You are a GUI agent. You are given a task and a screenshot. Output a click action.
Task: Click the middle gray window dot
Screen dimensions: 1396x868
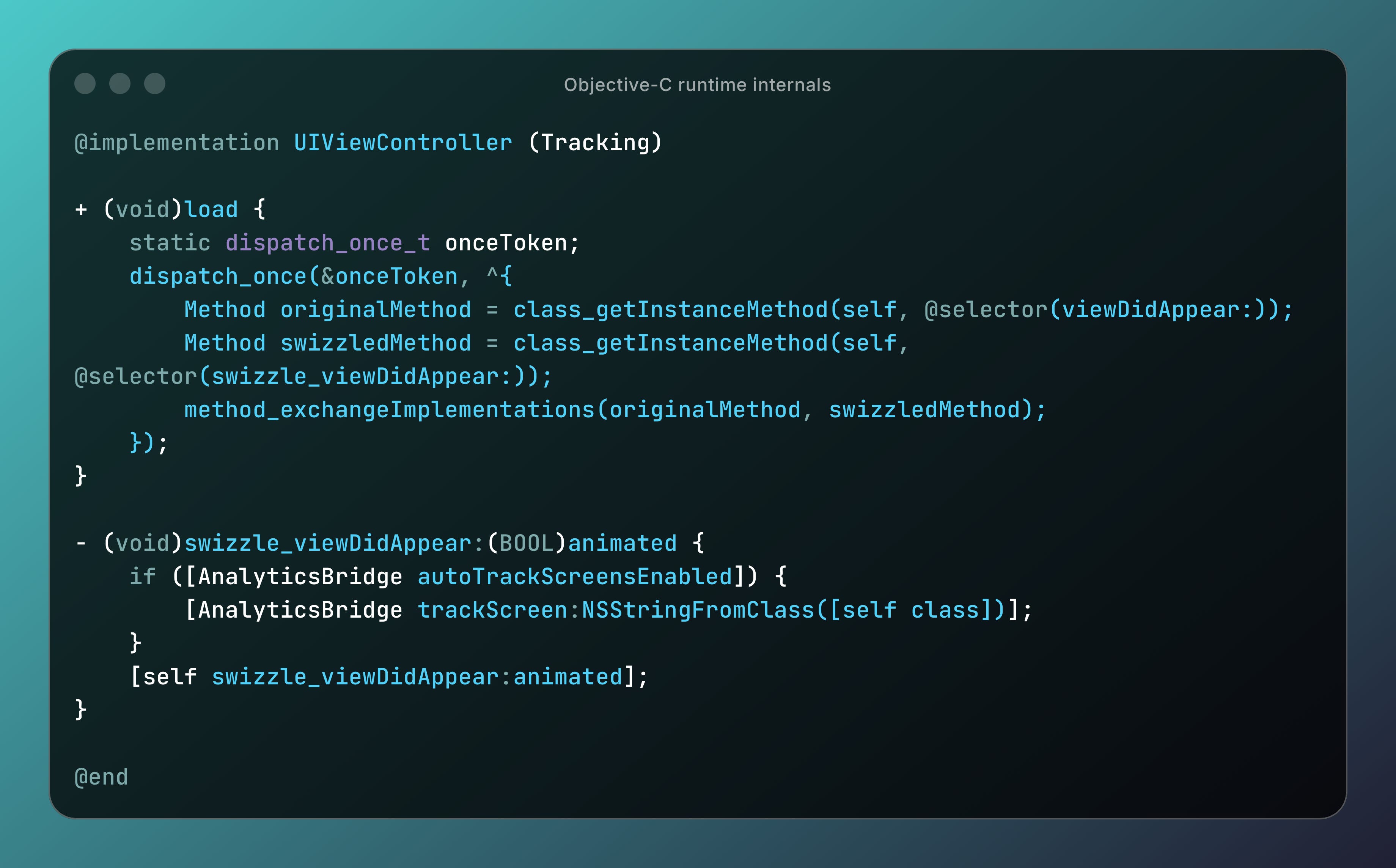pos(120,83)
